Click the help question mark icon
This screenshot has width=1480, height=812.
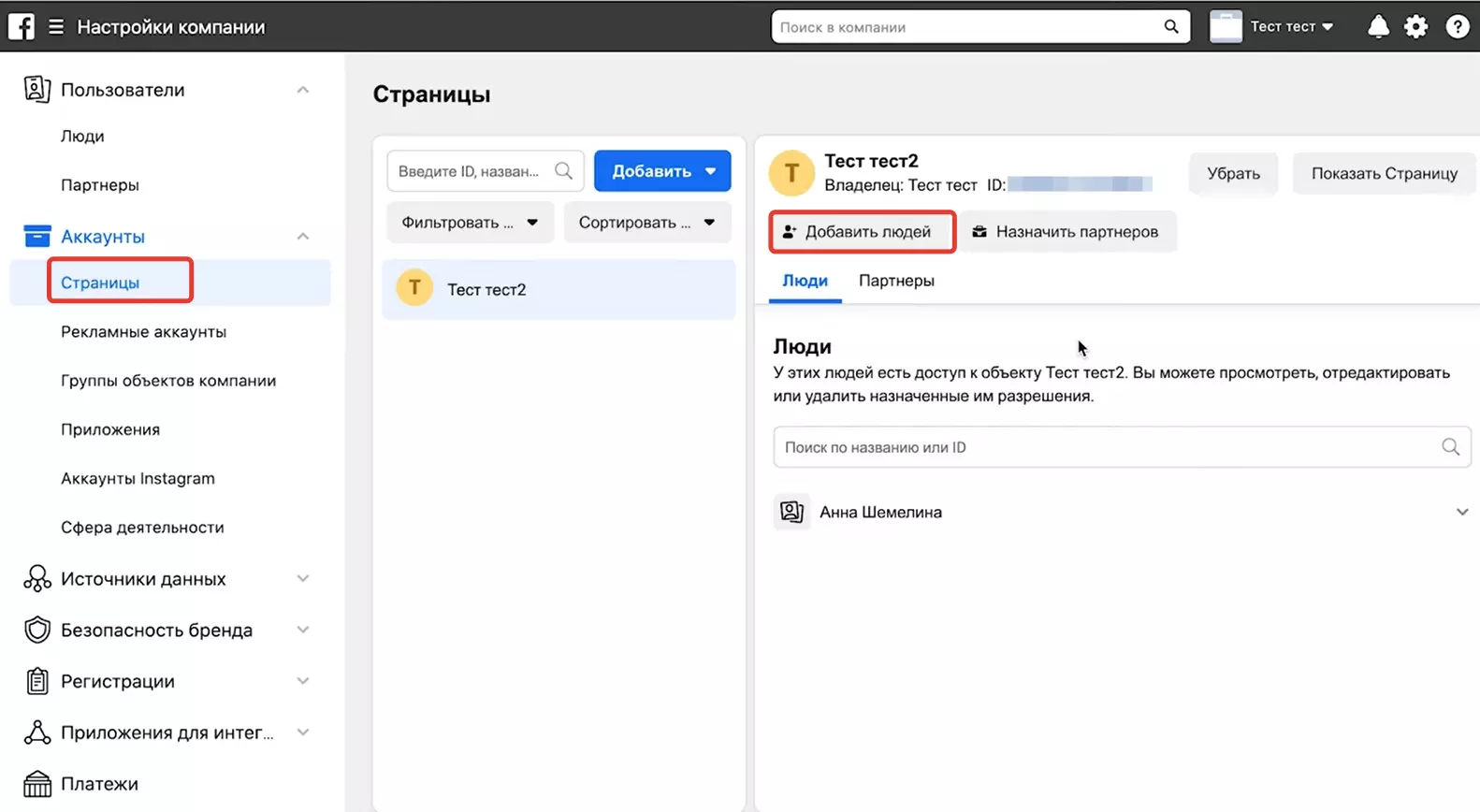pyautogui.click(x=1458, y=27)
